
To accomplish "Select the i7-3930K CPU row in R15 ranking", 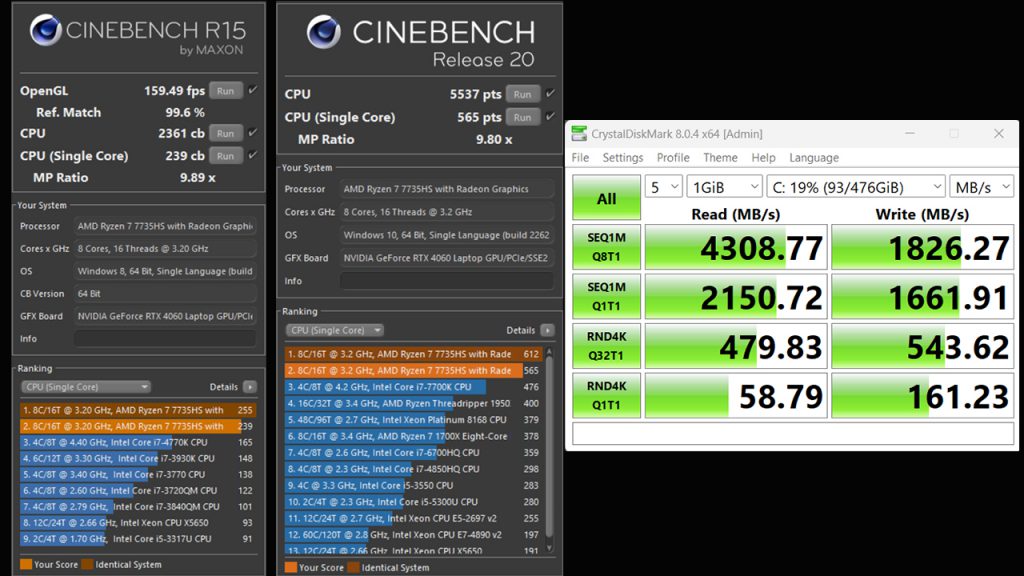I will tap(137, 458).
